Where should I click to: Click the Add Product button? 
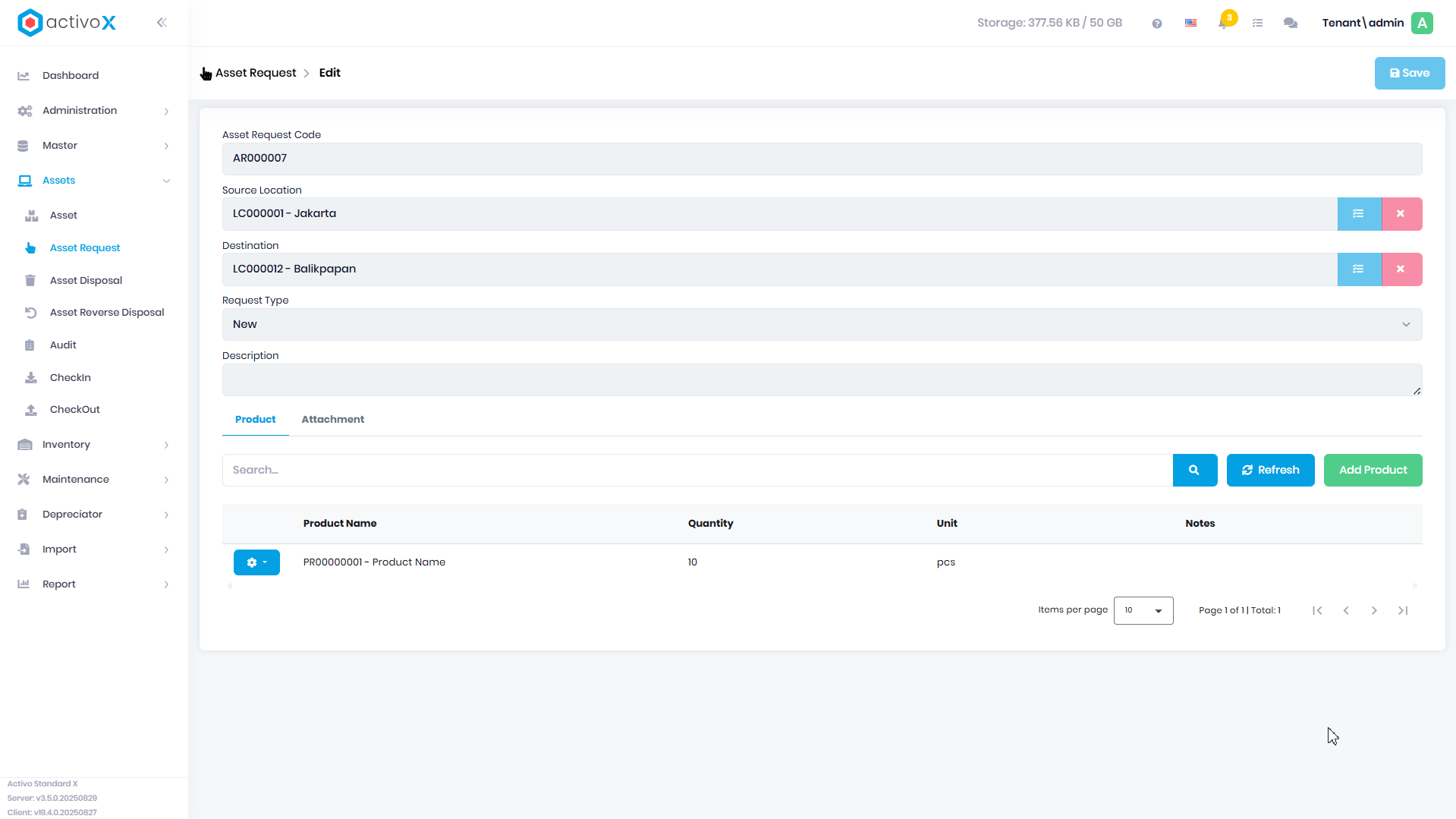pyautogui.click(x=1373, y=471)
